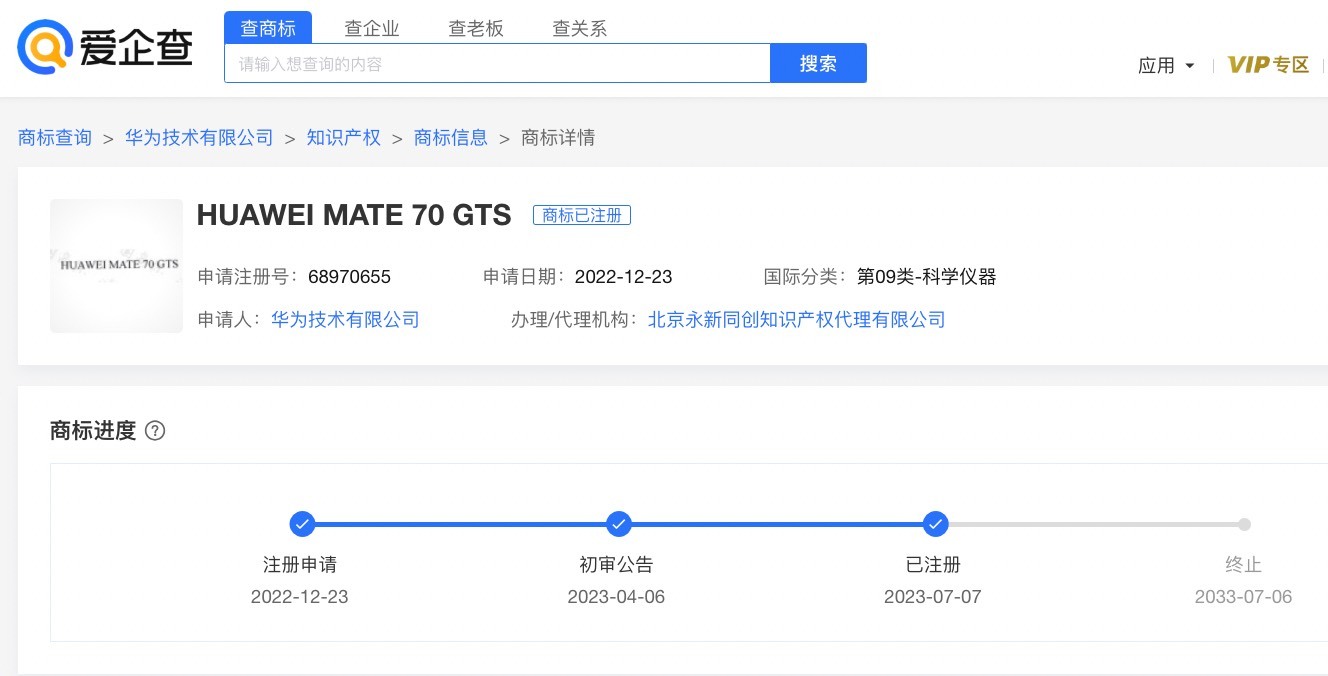
Task: Select the 查商标 search tab
Action: [268, 28]
